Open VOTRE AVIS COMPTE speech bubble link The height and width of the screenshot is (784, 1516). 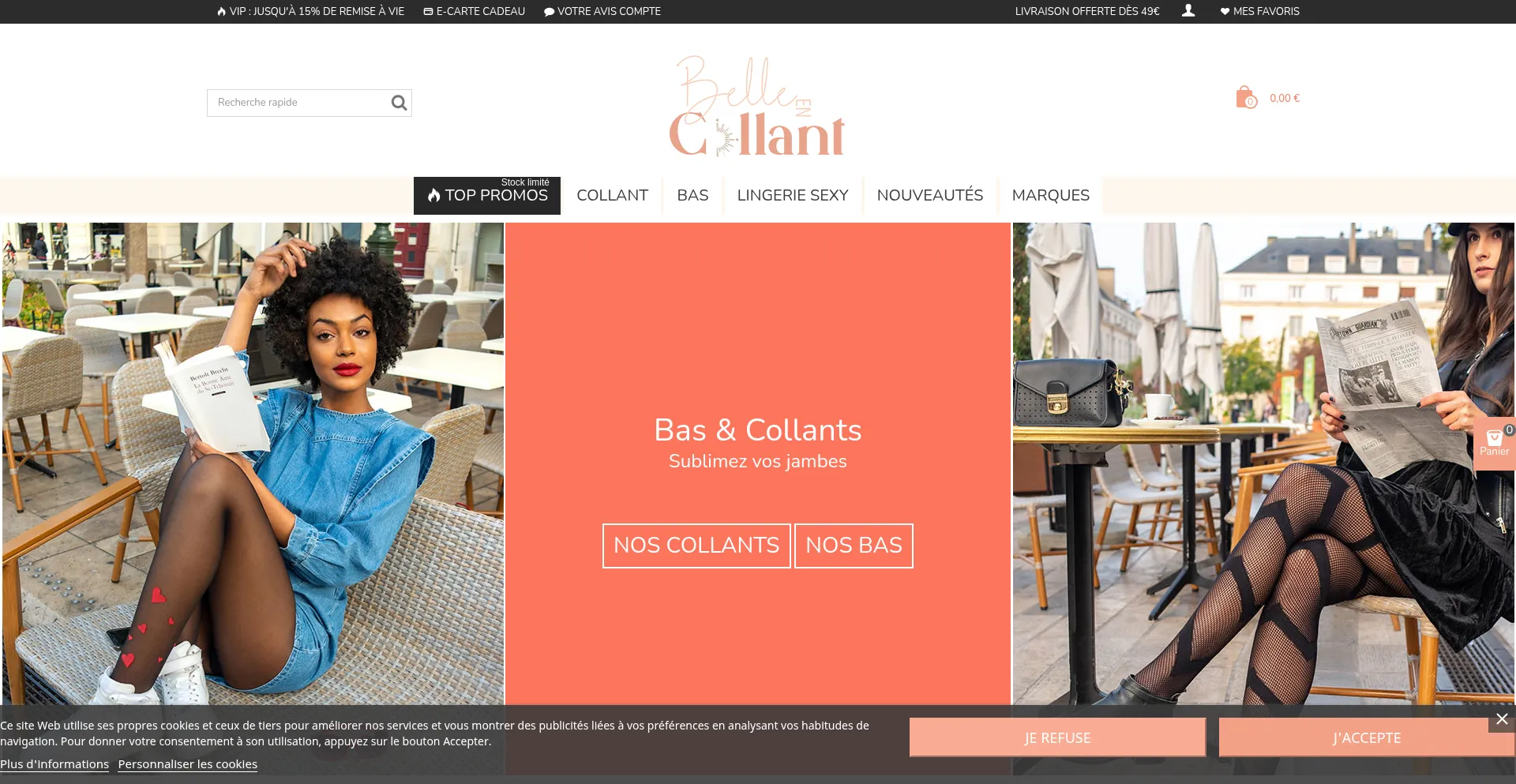pyautogui.click(x=602, y=11)
